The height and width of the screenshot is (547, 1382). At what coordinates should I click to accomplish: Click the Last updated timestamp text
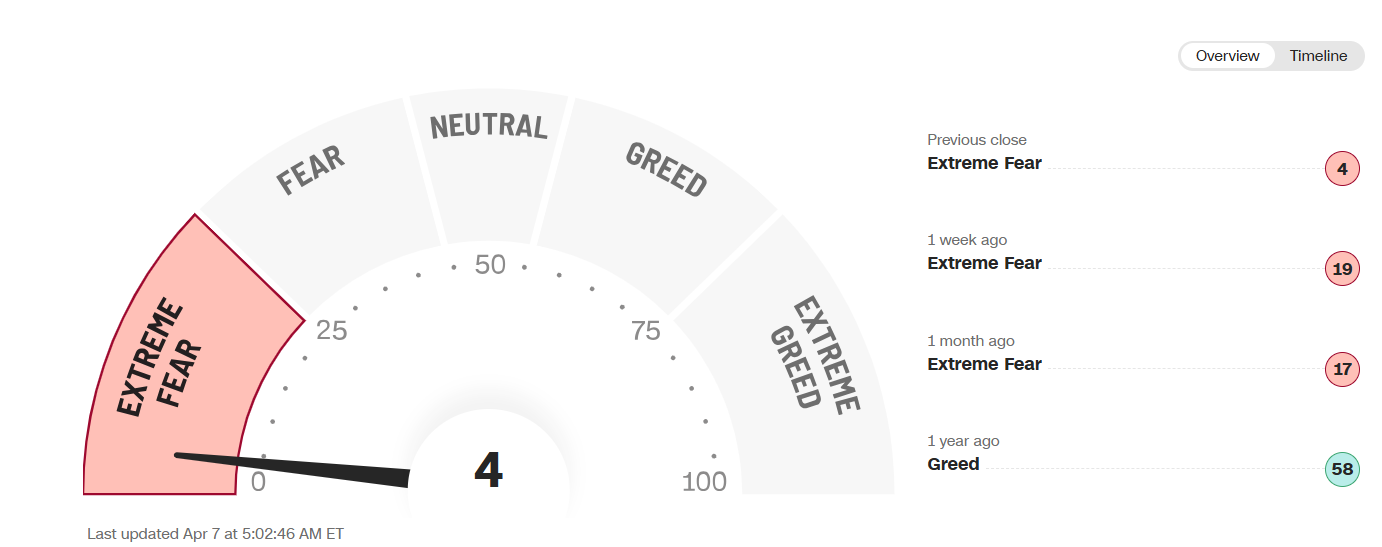(x=215, y=534)
